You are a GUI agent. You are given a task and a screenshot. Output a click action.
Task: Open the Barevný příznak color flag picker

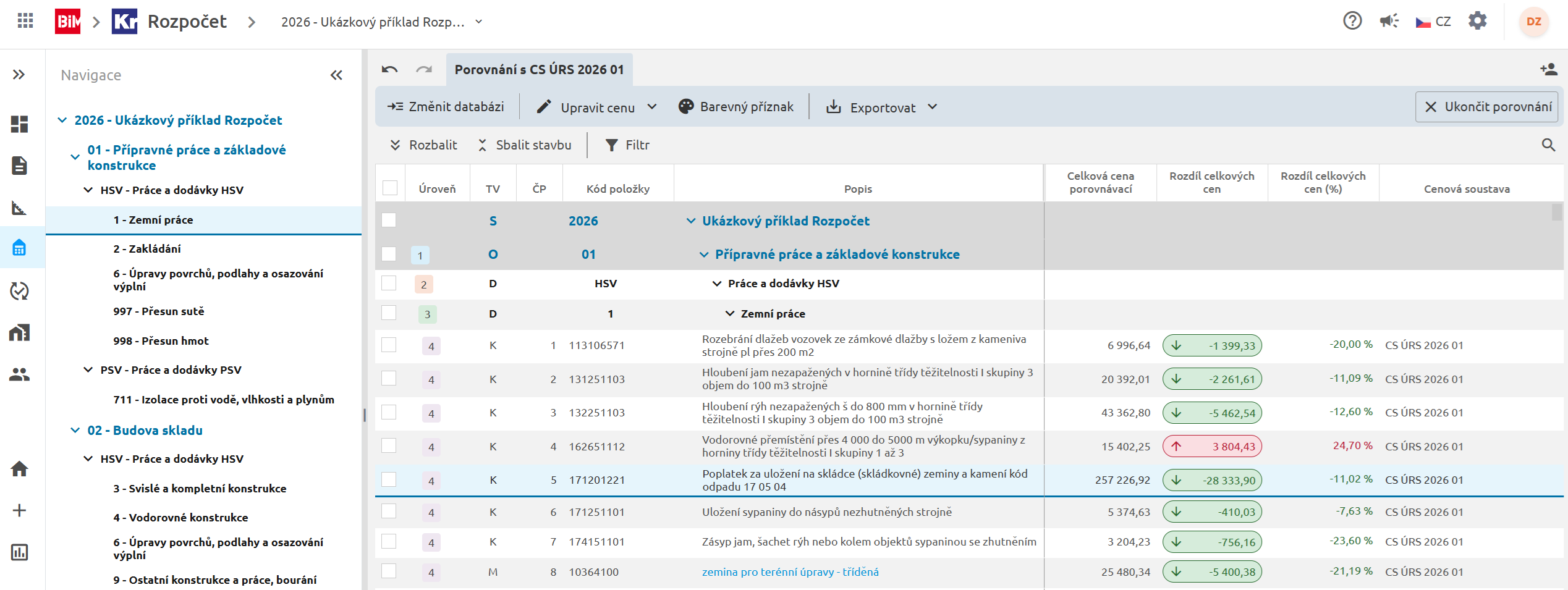735,107
